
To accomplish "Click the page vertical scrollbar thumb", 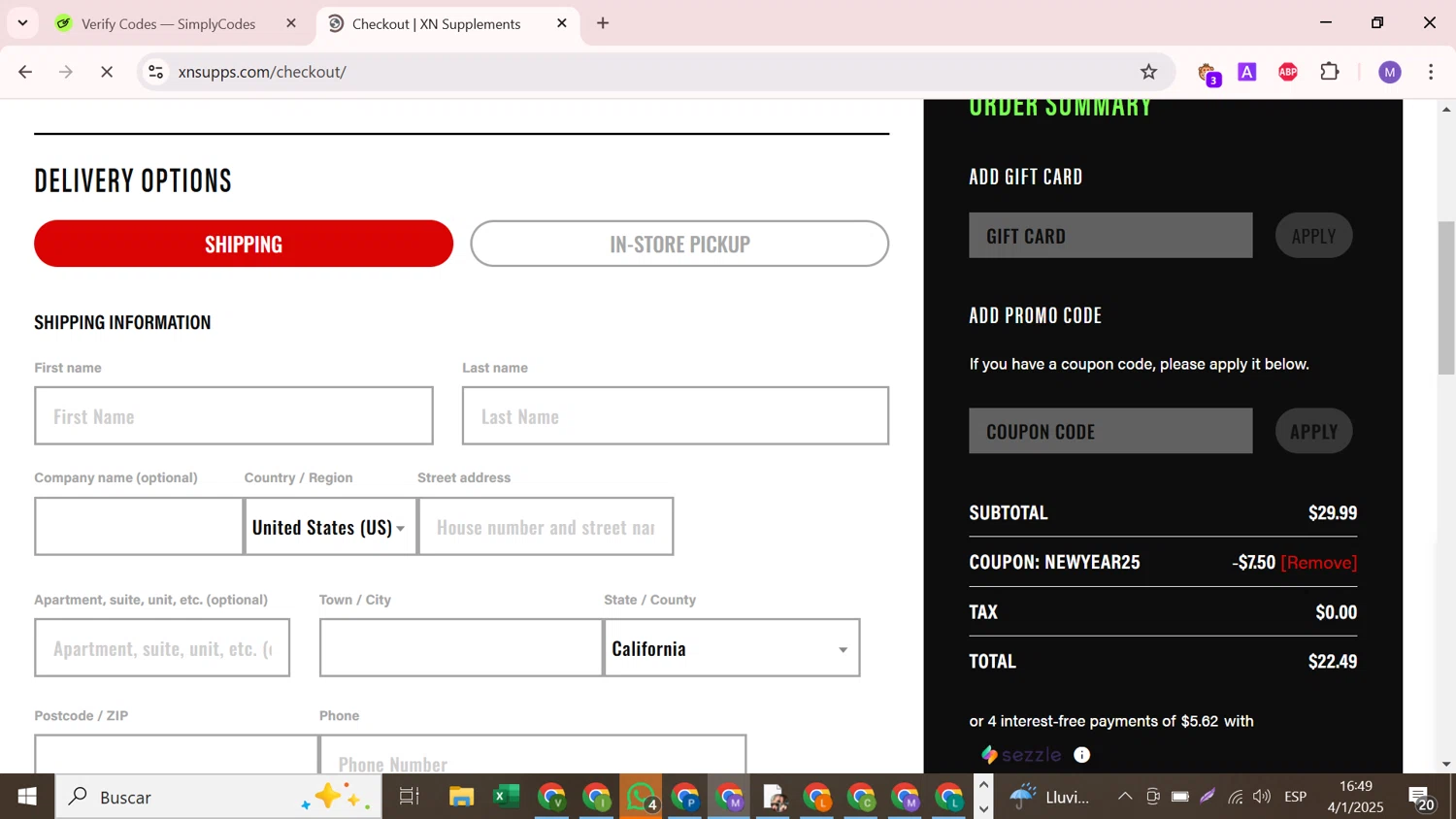I will click(1446, 297).
